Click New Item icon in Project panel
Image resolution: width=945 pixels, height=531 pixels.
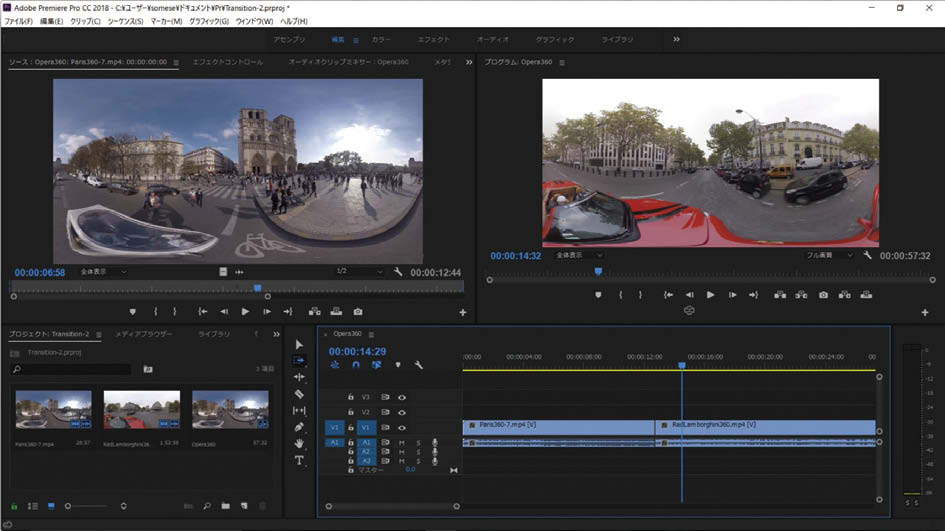pyautogui.click(x=244, y=506)
